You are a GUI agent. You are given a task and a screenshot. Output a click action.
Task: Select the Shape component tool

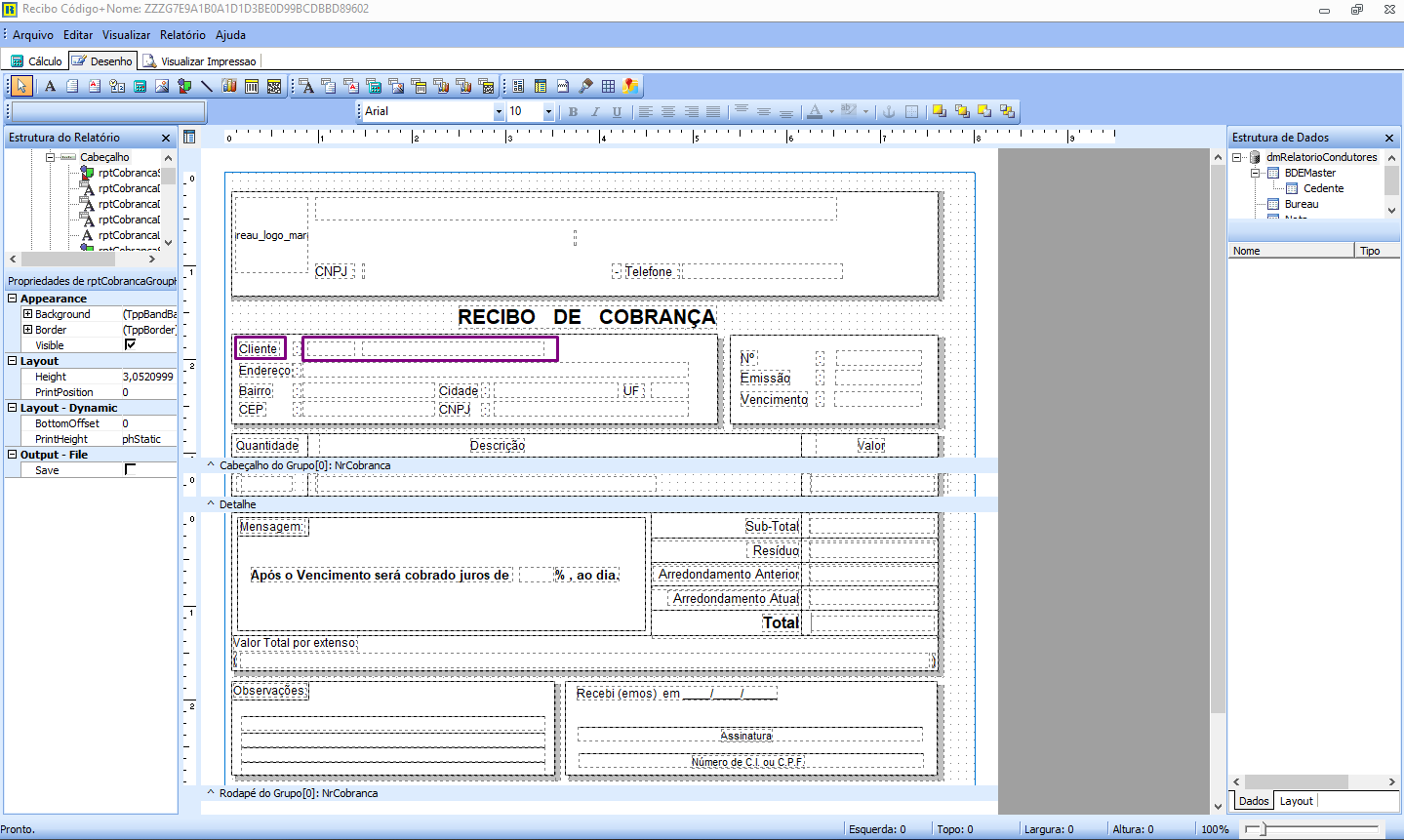[184, 86]
